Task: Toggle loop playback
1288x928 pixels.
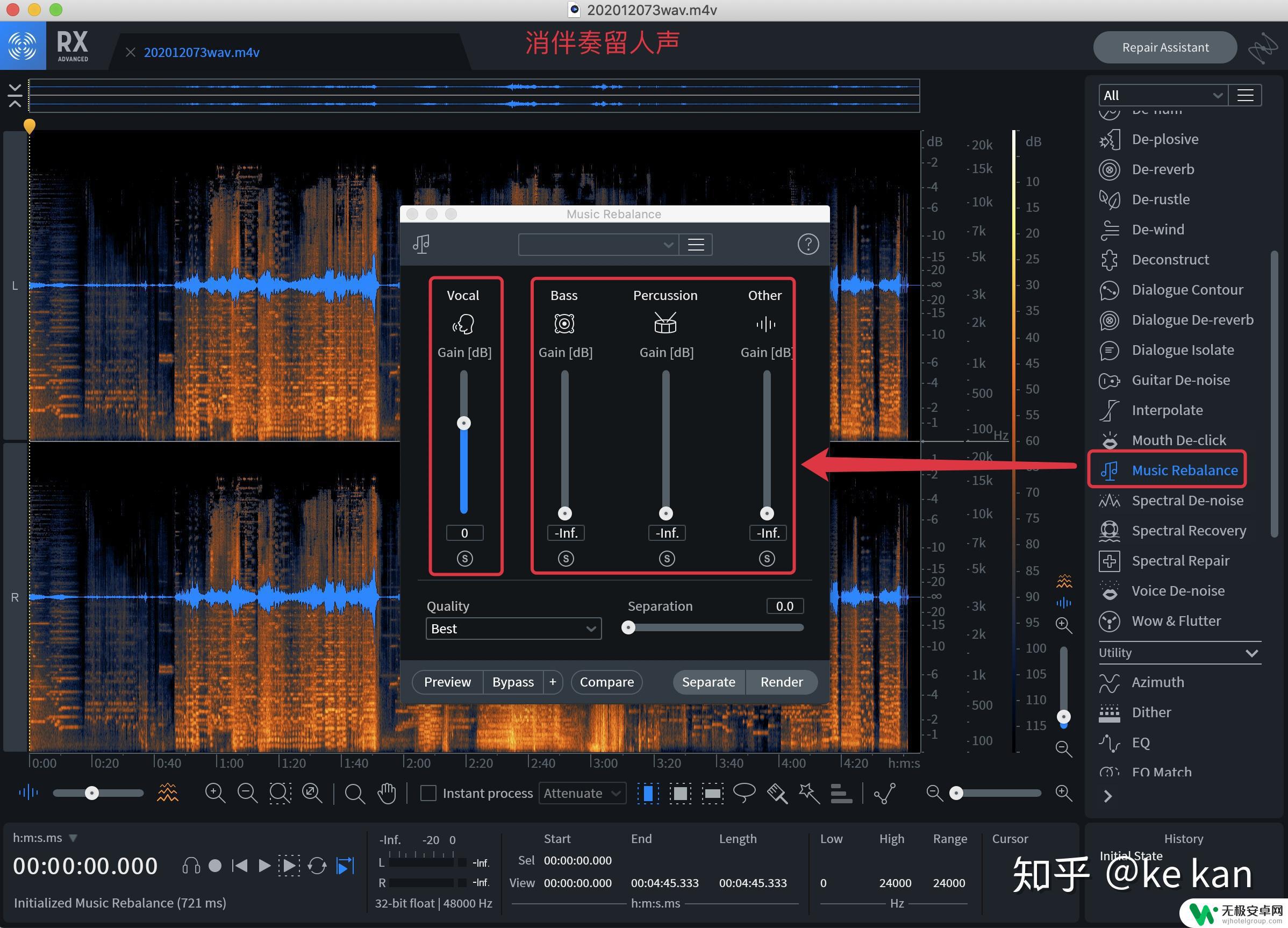Action: tap(317, 866)
